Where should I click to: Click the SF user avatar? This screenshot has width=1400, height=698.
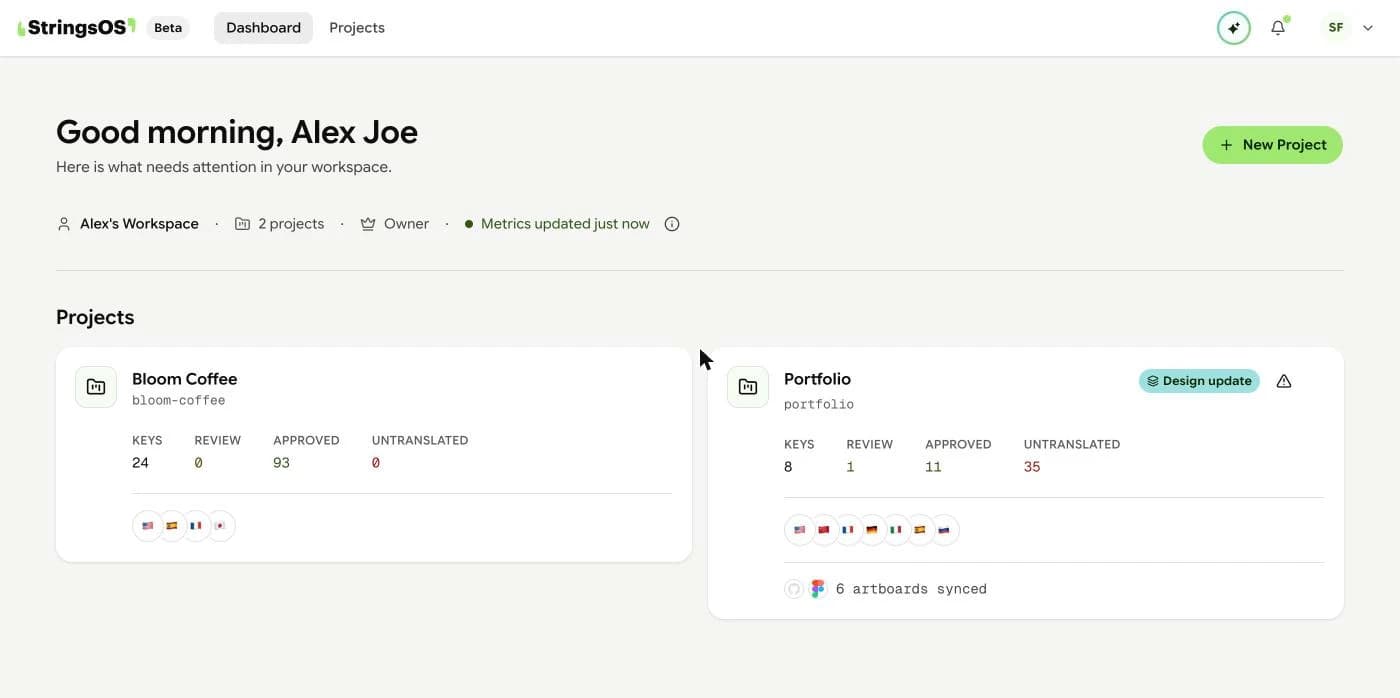(1336, 28)
